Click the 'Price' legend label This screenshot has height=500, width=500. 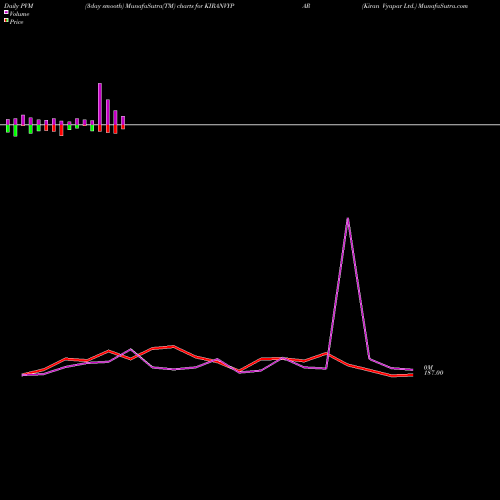(16, 22)
